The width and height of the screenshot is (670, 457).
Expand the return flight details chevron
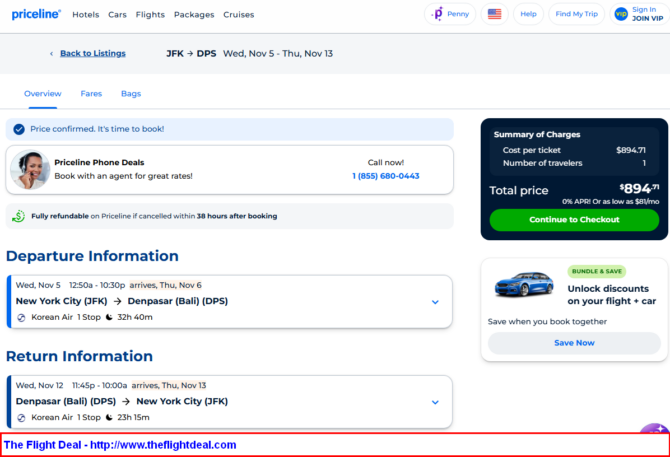[435, 402]
